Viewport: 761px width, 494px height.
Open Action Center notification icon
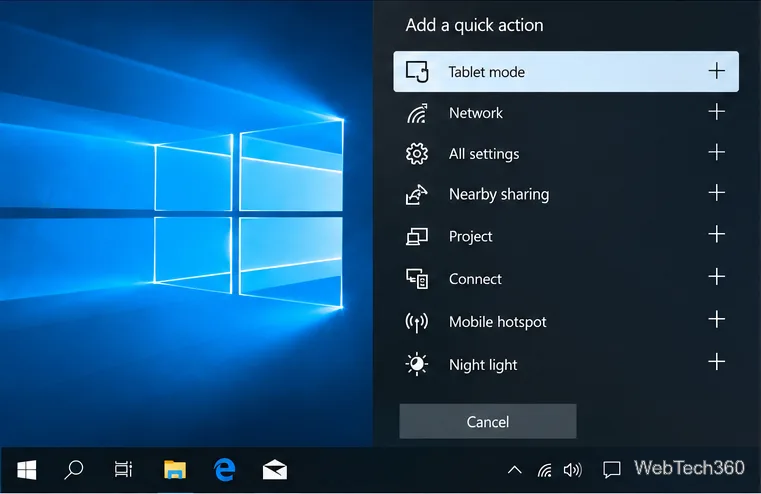click(x=612, y=470)
